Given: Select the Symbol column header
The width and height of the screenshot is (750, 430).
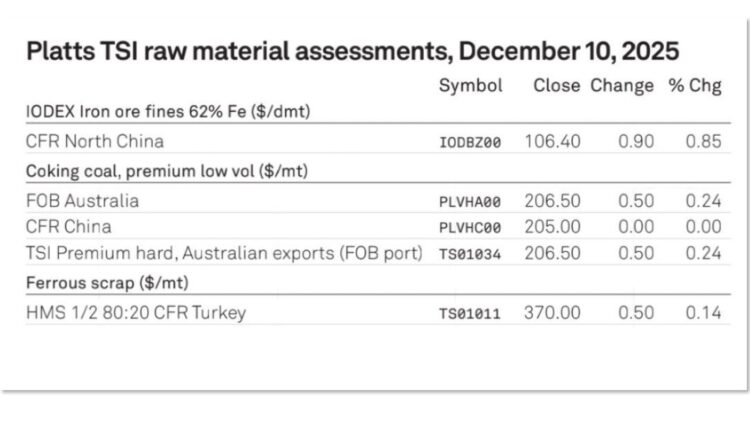Looking at the screenshot, I should click(470, 86).
